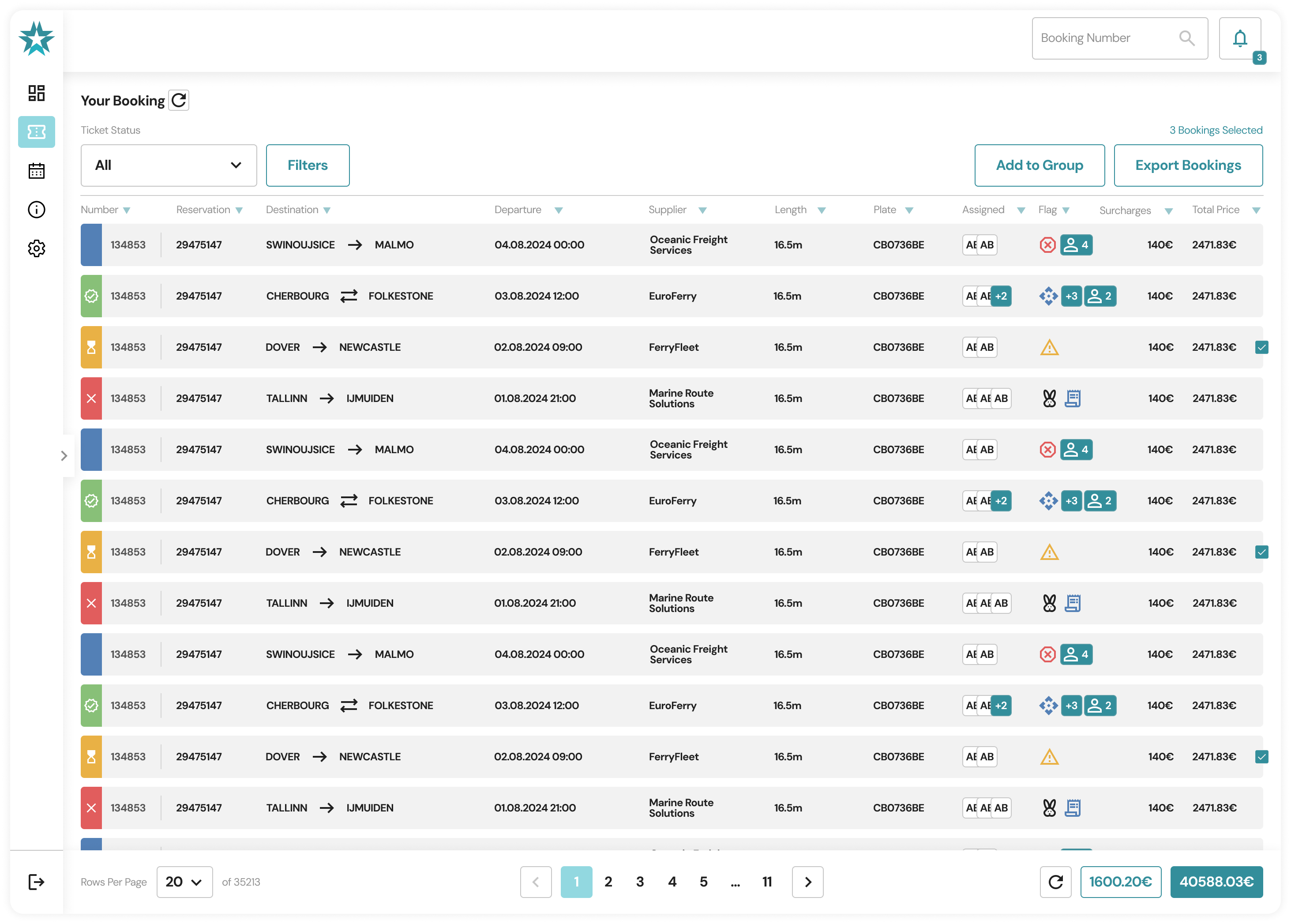Click warning triangle flag in first DOVER row
The height and width of the screenshot is (924, 1291).
point(1049,347)
